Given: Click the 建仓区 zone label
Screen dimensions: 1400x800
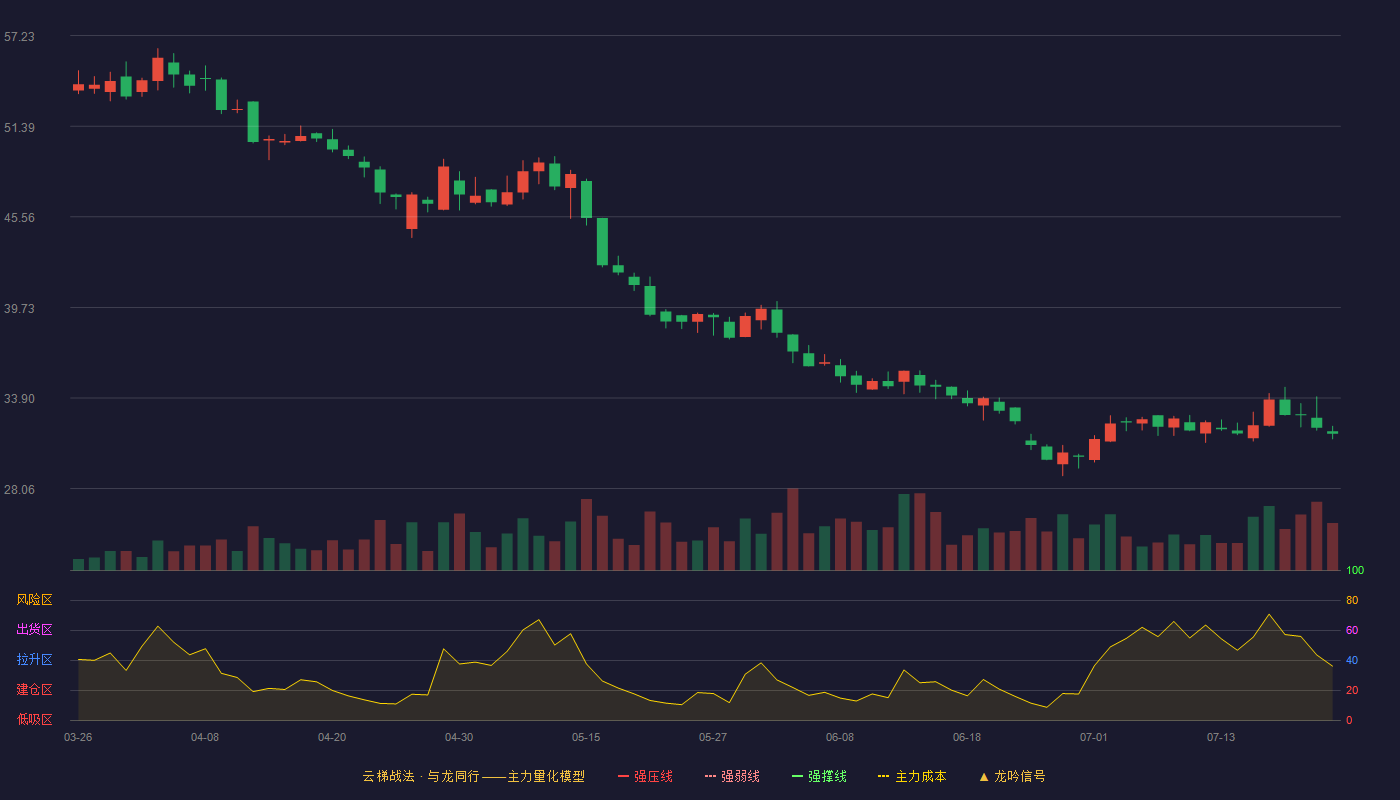Looking at the screenshot, I should [x=34, y=690].
